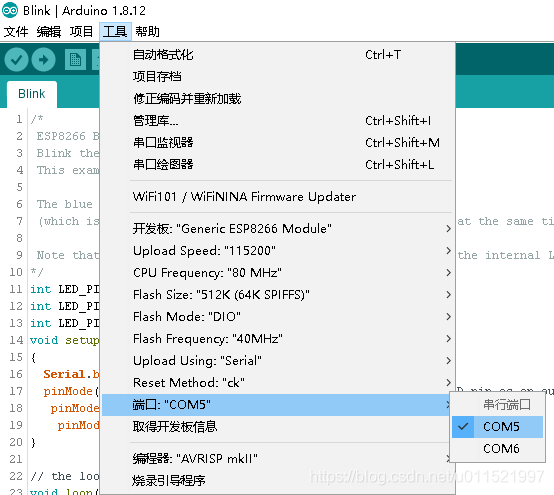554x495 pixels.
Task: Open 串口监视器 serial monitor
Action: click(278, 143)
